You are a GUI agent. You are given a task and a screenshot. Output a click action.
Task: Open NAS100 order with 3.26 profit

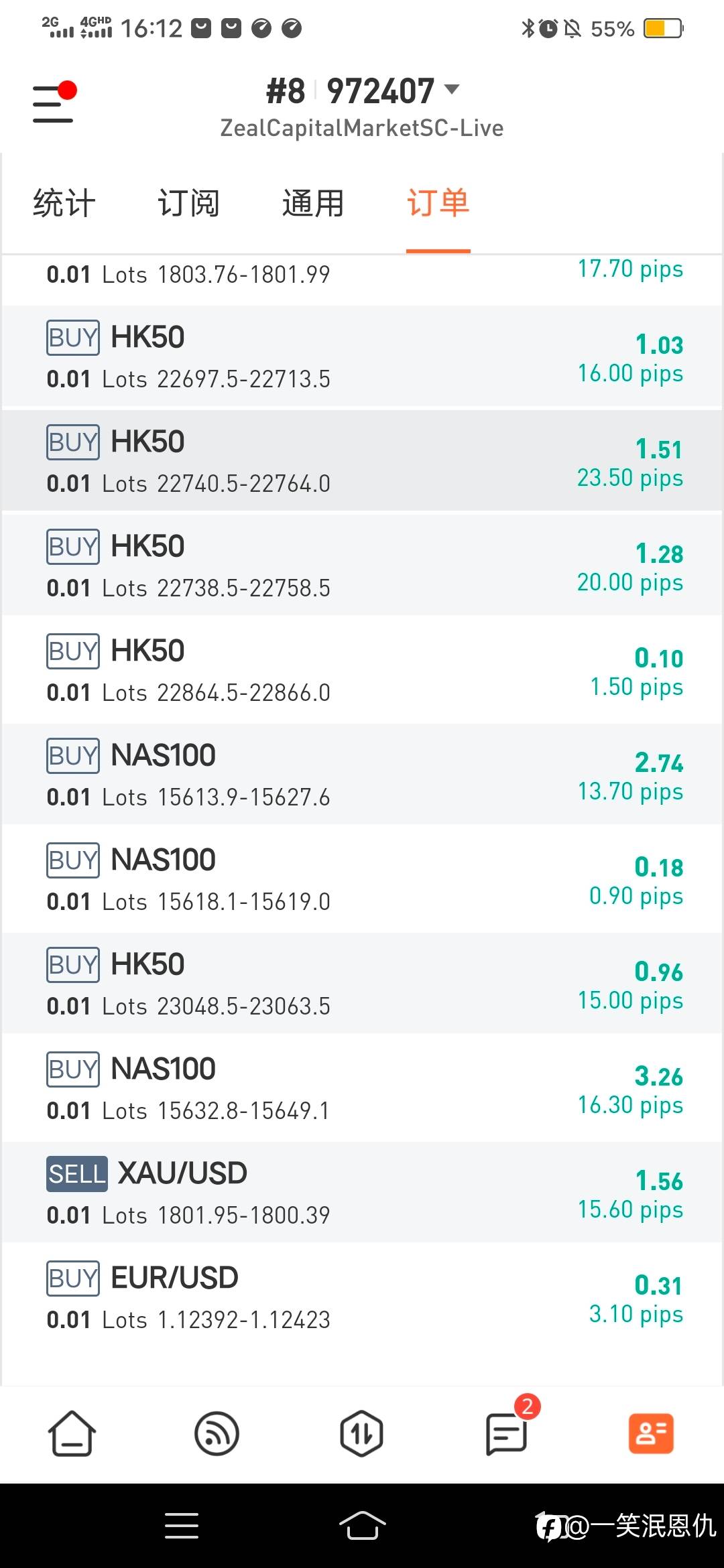tap(362, 1089)
